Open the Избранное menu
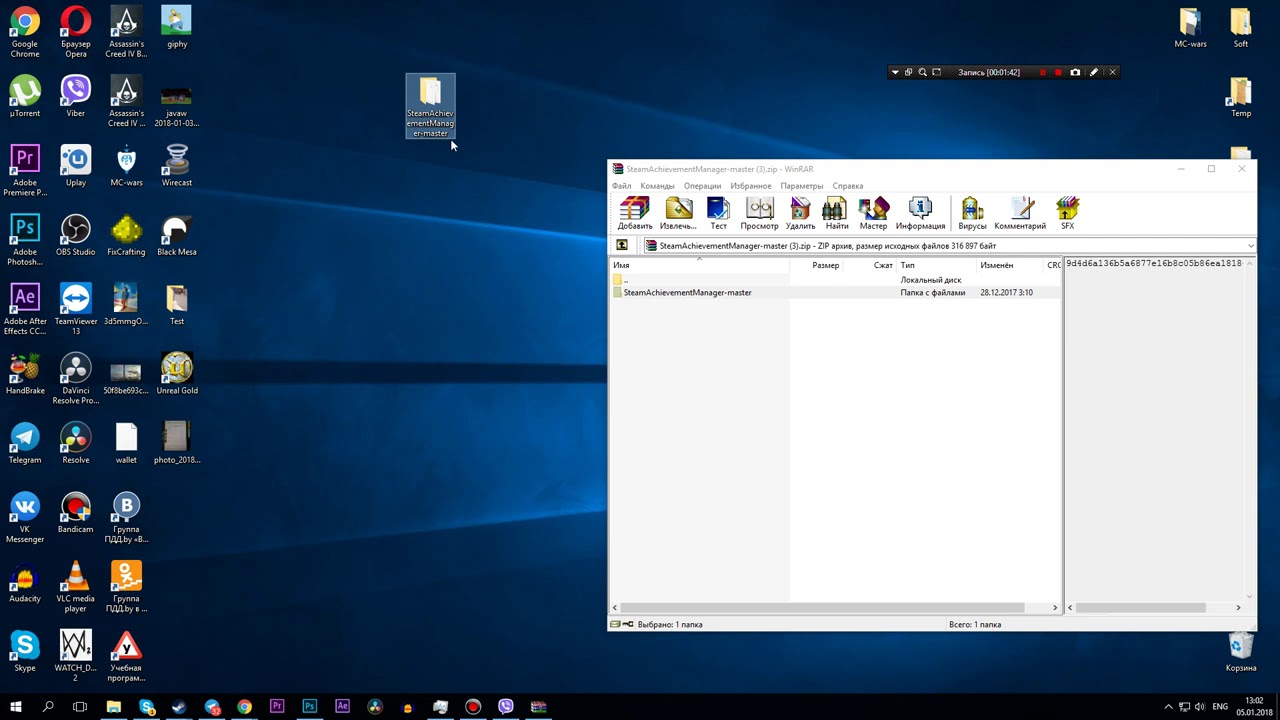 click(750, 186)
